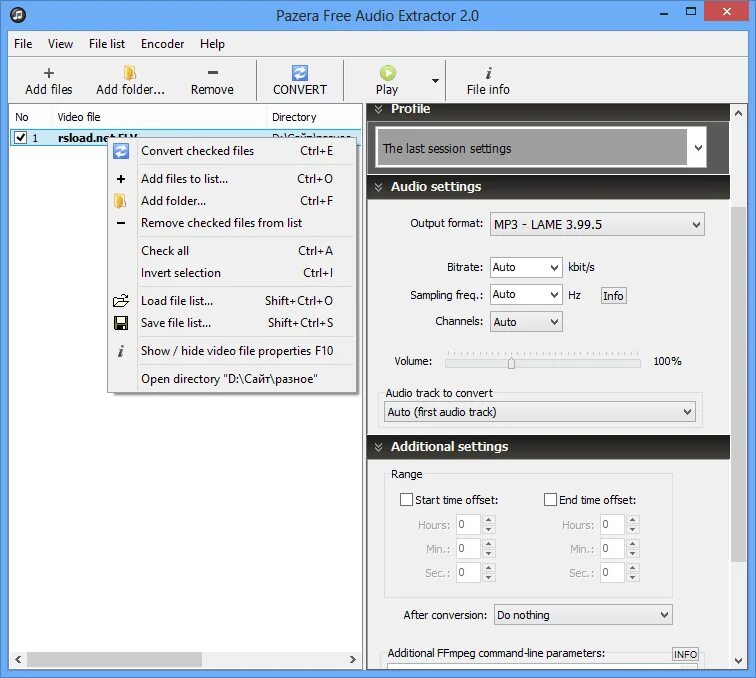Click the Remove toolbar button
756x678 pixels.
click(212, 81)
